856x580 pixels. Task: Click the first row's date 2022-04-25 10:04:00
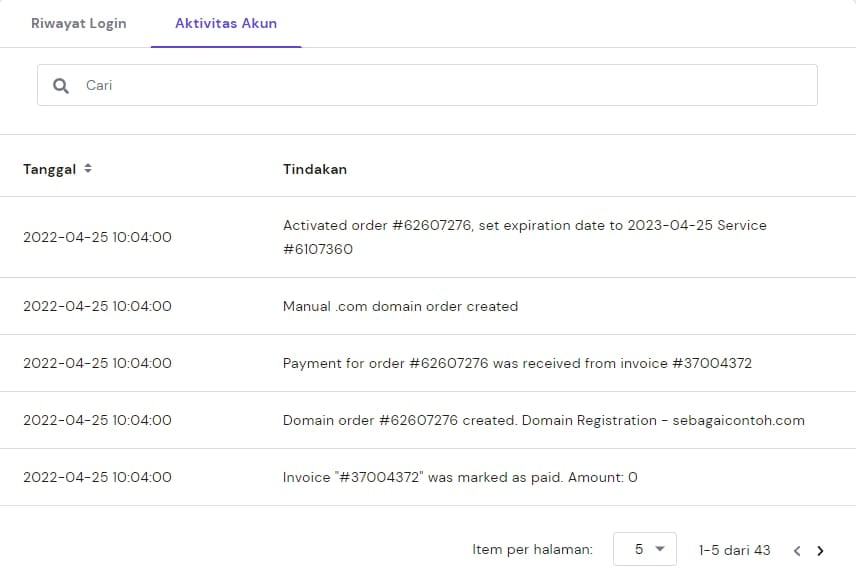point(97,237)
